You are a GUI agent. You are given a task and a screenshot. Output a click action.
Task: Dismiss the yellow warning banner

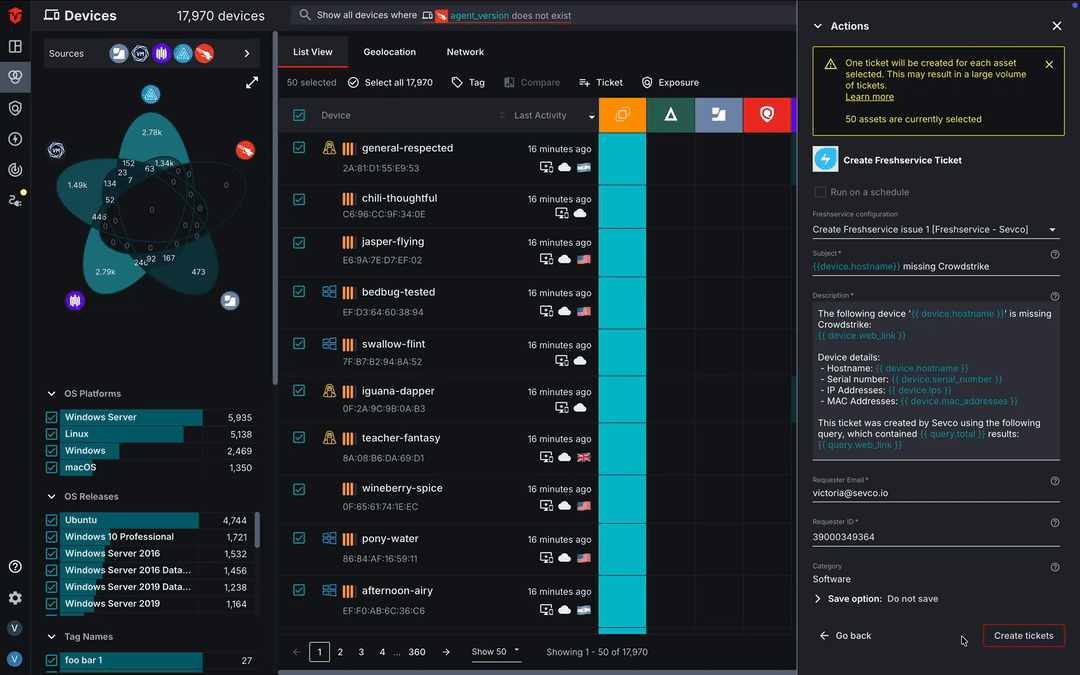coord(1049,64)
